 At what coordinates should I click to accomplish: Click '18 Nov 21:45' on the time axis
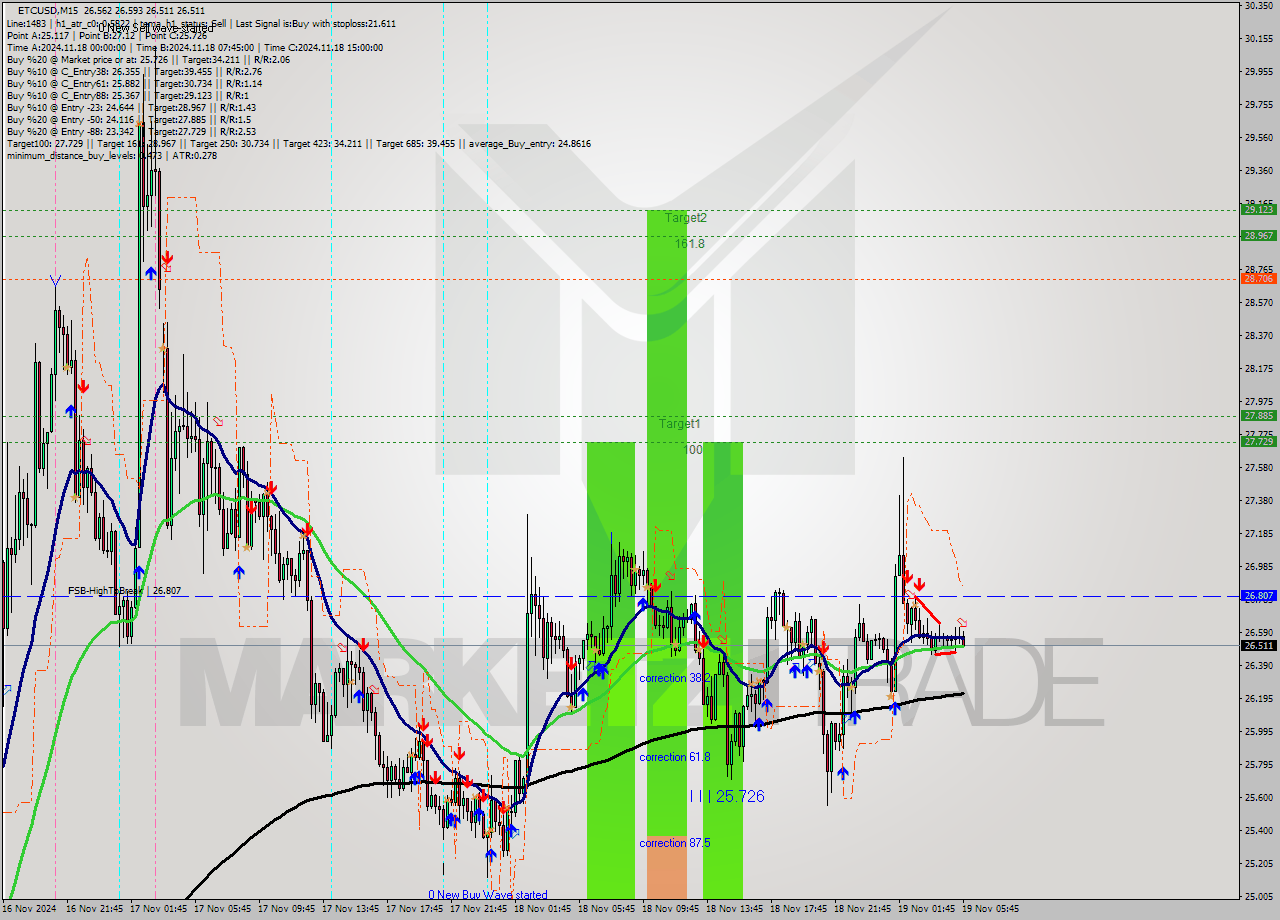point(863,909)
